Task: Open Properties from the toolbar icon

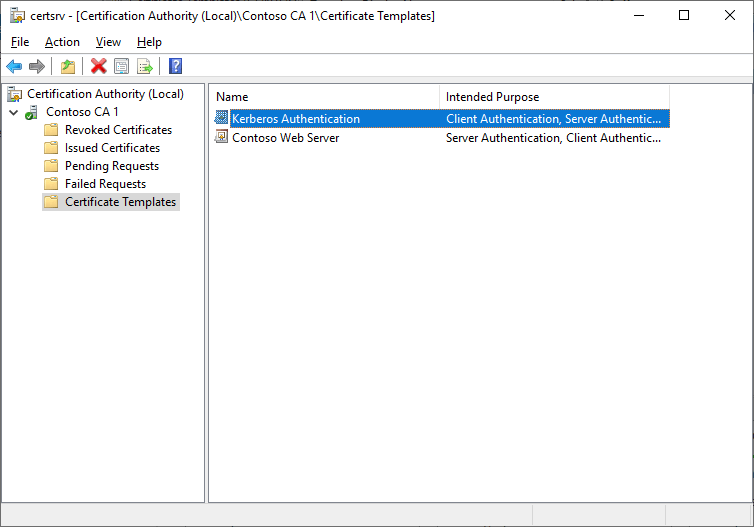Action: 121,66
